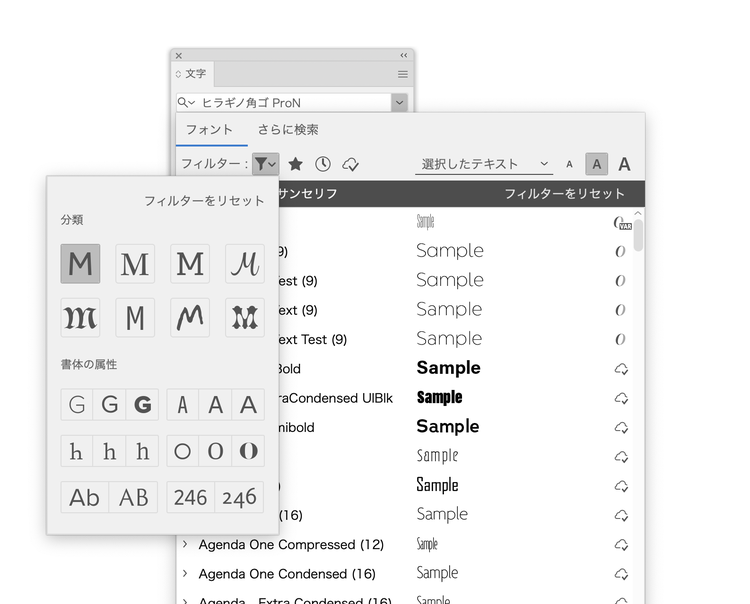750x604 pixels.
Task: Select the script classification filter
Action: click(x=245, y=264)
